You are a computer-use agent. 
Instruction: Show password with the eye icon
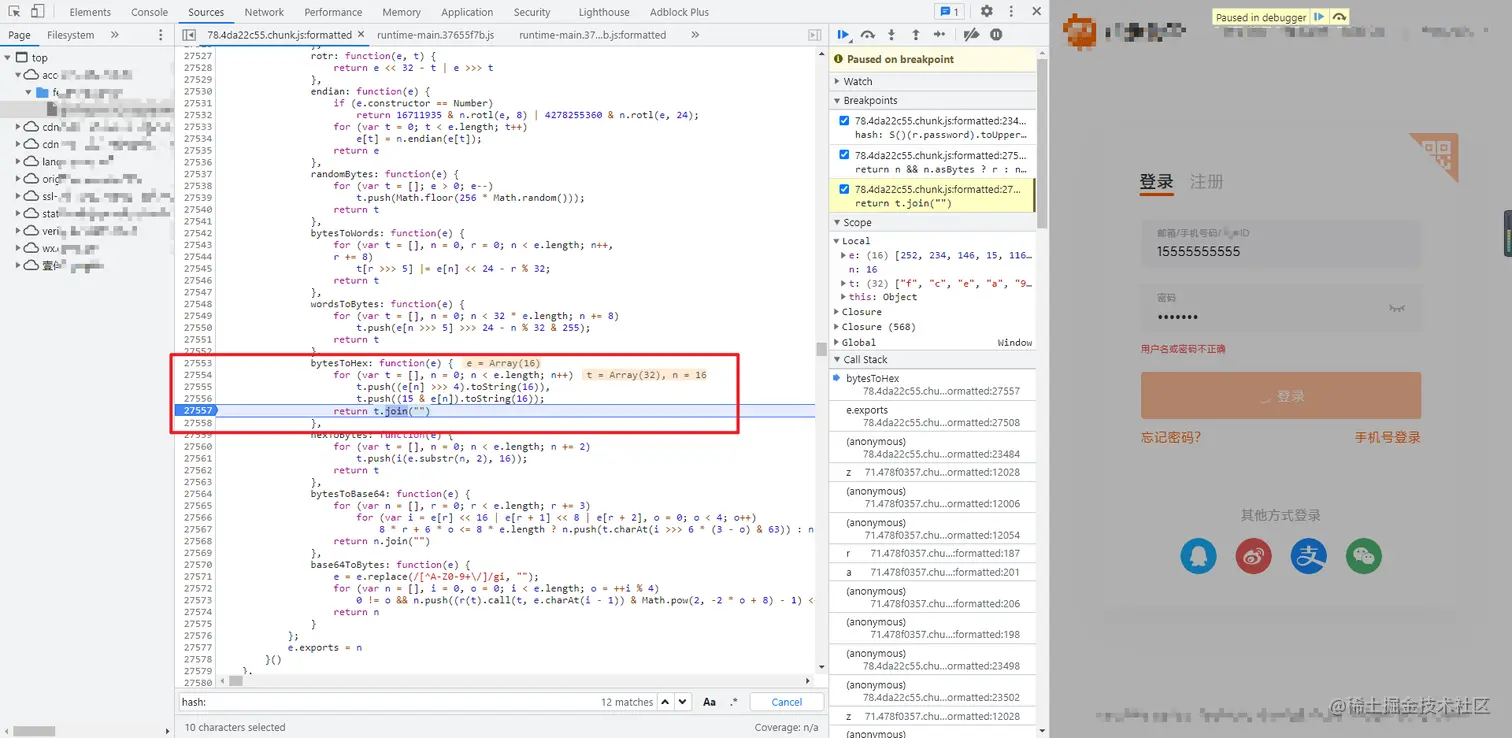(1397, 309)
